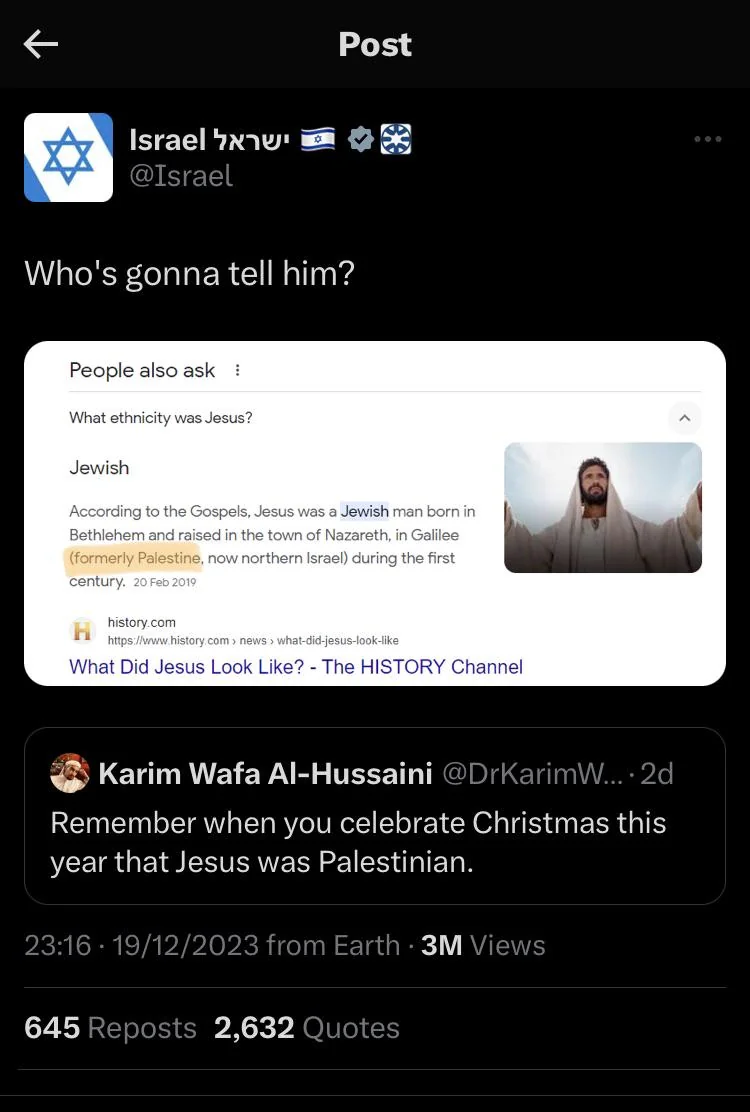Open Karim Wafa Al-Hussaini's avatar
The height and width of the screenshot is (1112, 750).
[x=69, y=773]
